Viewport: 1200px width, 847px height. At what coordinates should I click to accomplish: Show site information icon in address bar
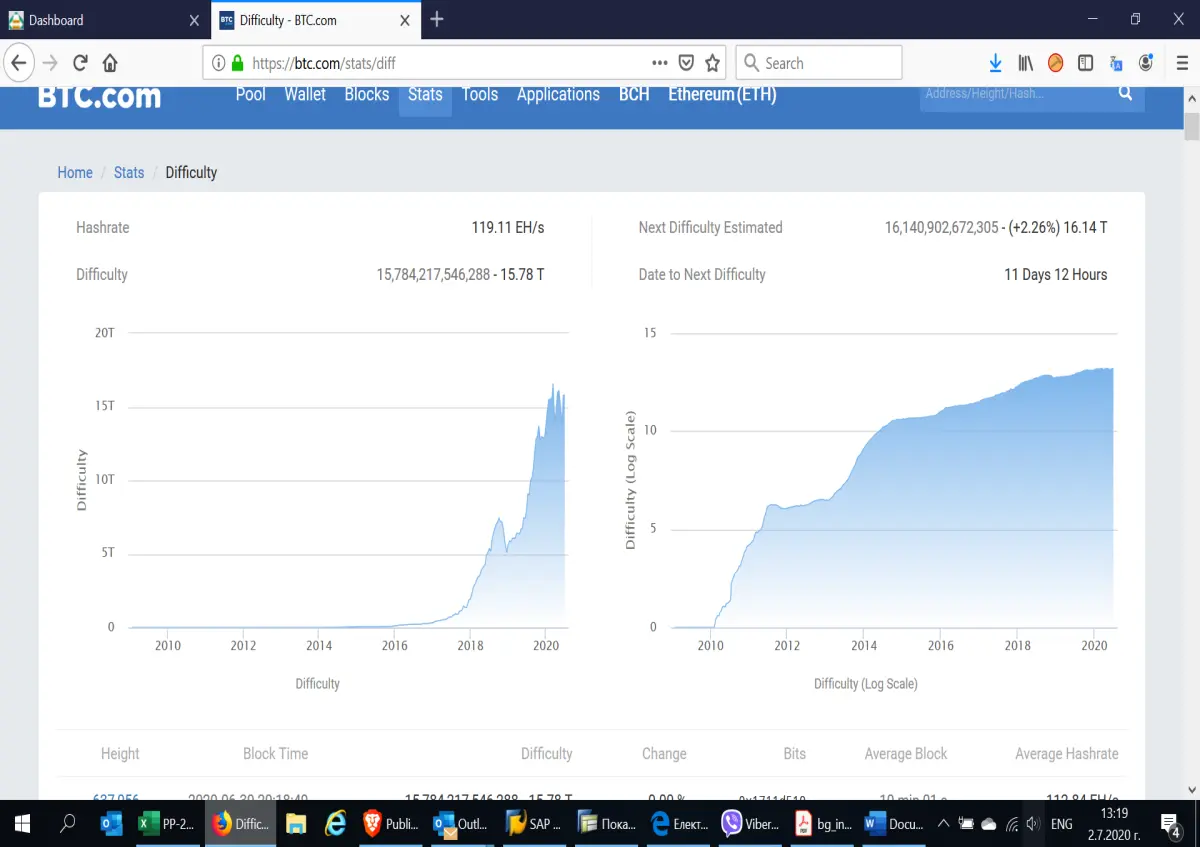218,63
